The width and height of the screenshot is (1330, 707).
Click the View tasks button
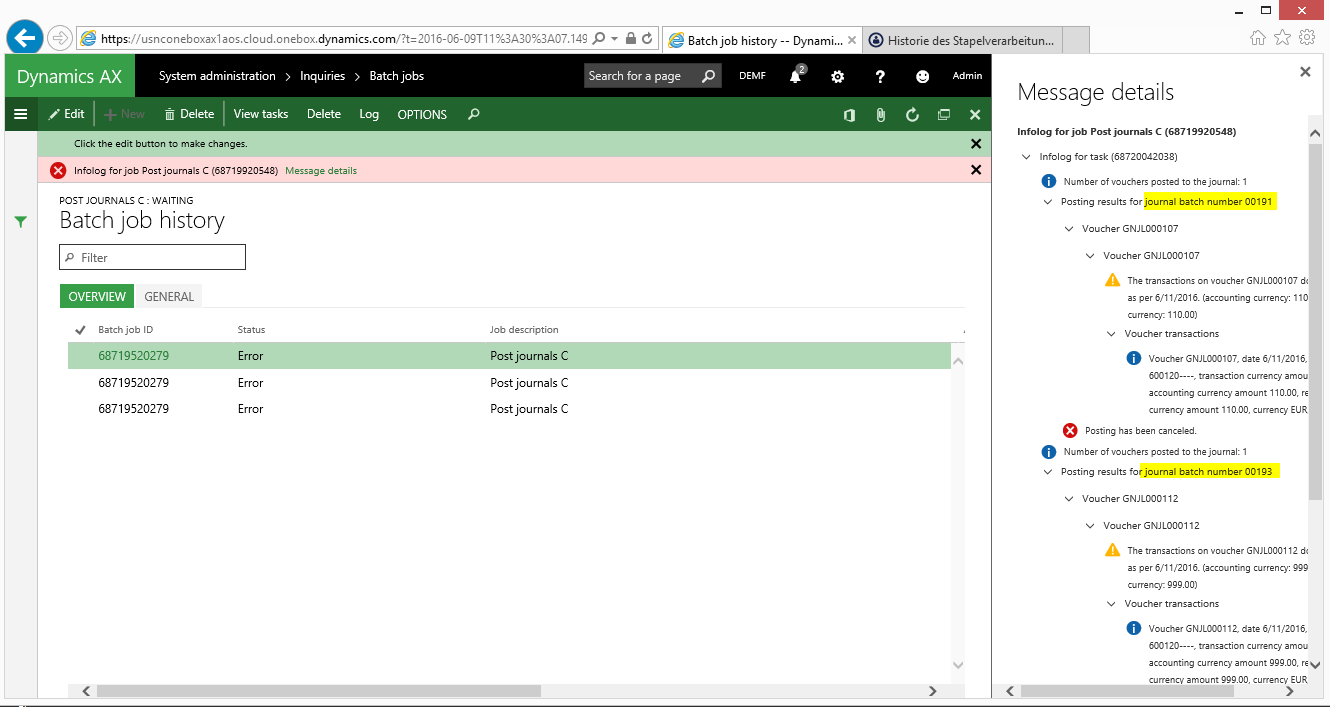[260, 114]
